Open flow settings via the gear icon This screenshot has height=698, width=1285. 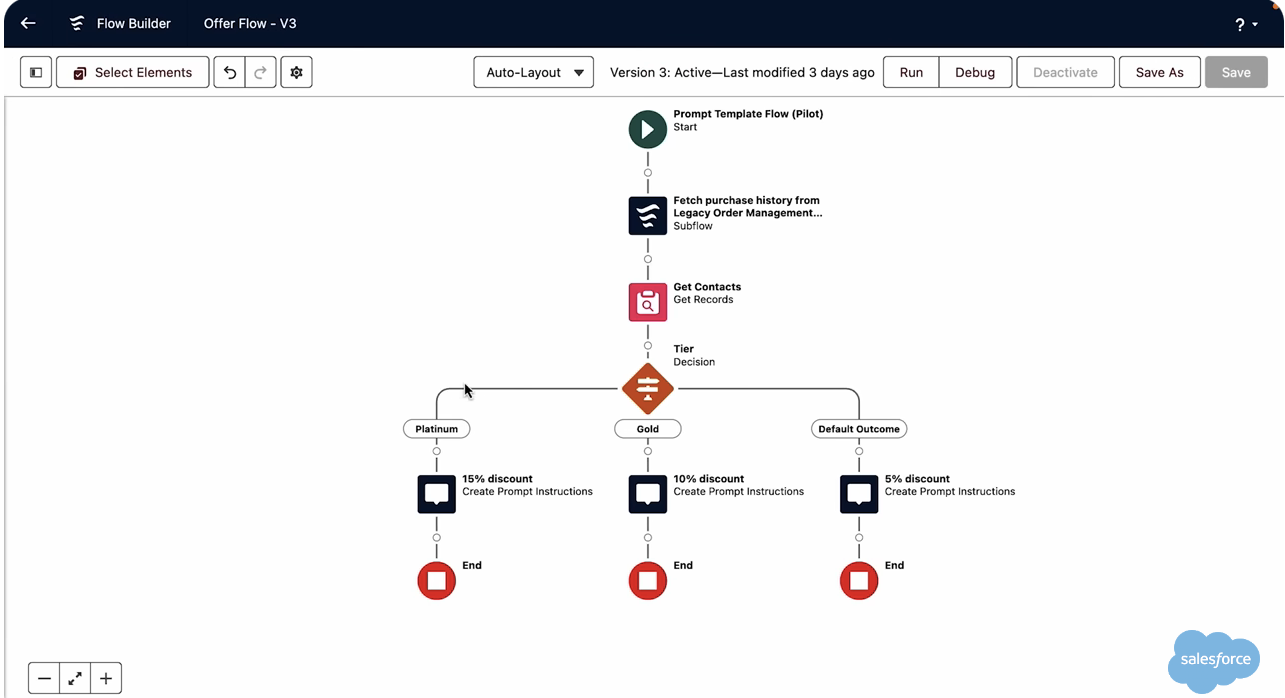click(296, 71)
